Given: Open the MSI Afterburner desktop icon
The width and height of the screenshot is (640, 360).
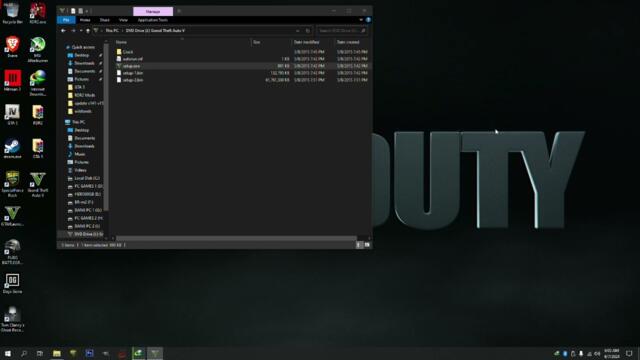Looking at the screenshot, I should [x=38, y=49].
